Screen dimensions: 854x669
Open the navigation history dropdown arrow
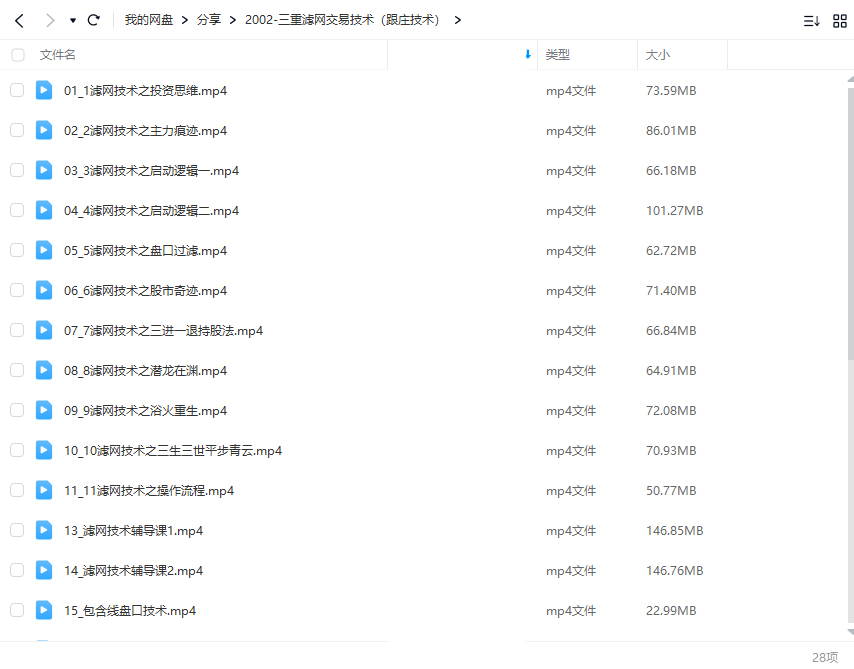click(73, 20)
